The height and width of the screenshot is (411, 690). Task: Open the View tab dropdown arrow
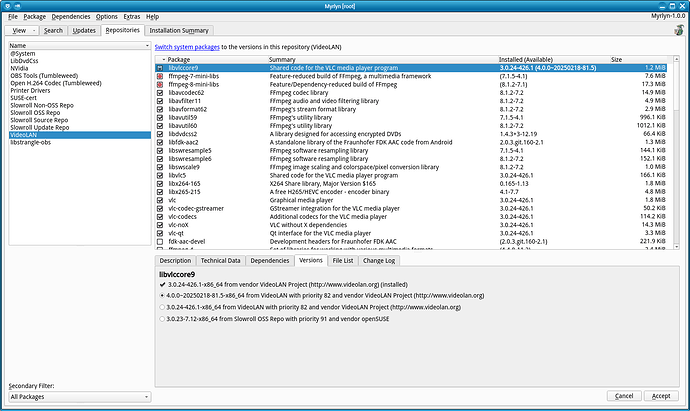pyautogui.click(x=34, y=31)
